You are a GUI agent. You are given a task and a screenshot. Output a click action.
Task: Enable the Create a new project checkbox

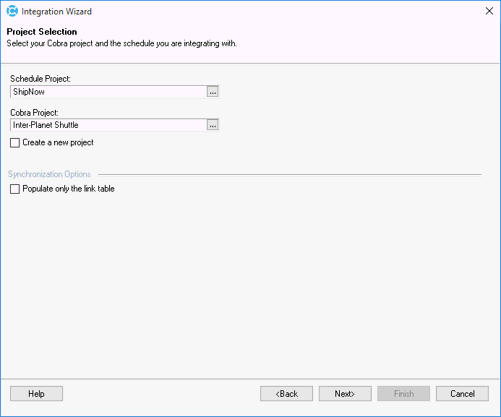[x=15, y=143]
